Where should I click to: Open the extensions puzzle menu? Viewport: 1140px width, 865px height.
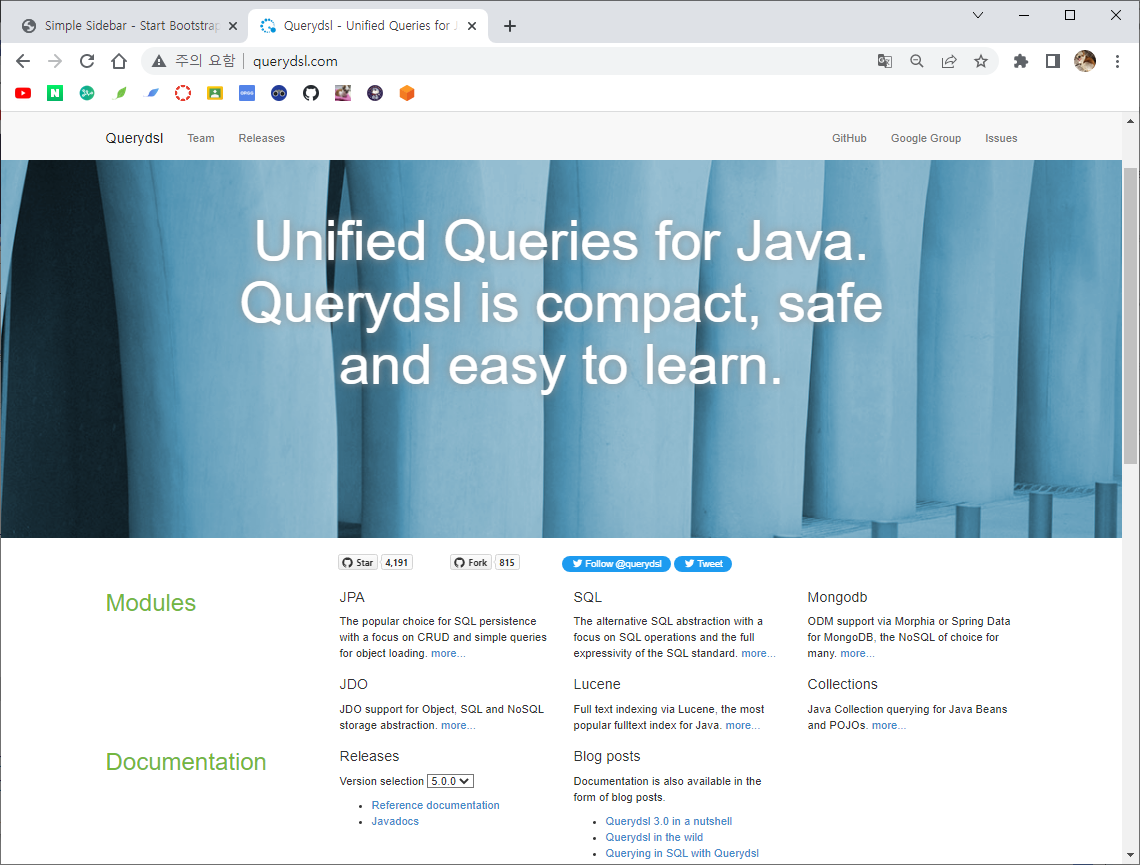click(x=1021, y=61)
